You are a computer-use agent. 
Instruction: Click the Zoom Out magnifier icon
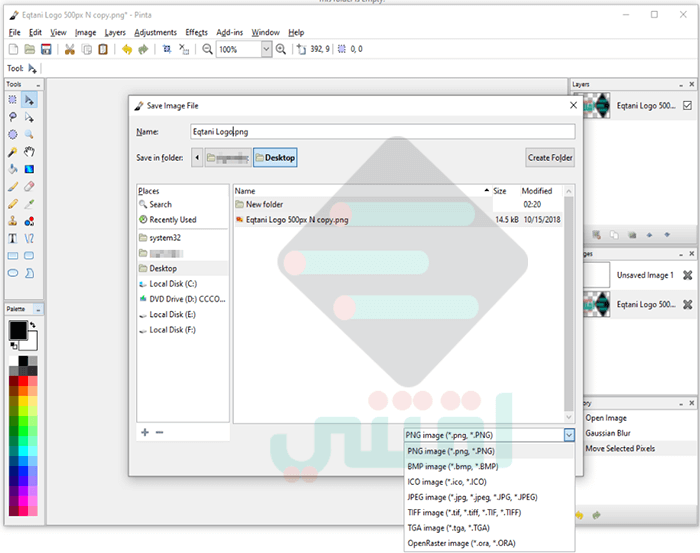tap(207, 49)
